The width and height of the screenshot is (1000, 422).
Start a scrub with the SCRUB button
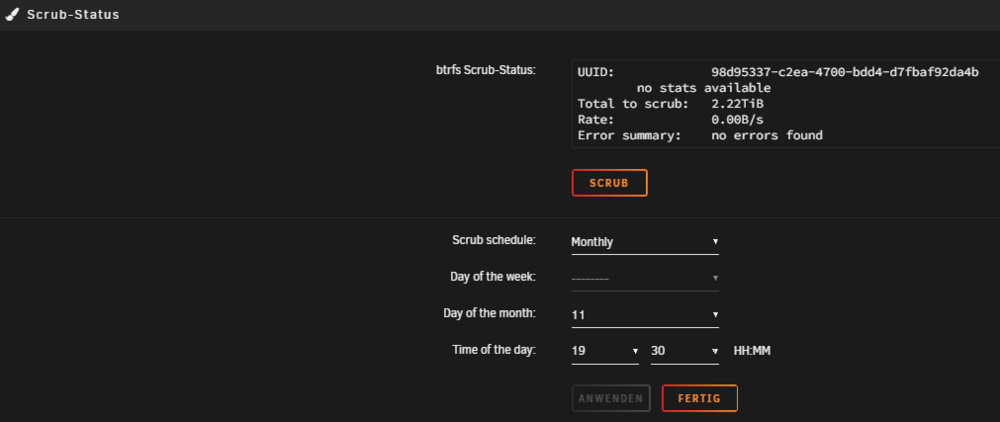(x=609, y=183)
